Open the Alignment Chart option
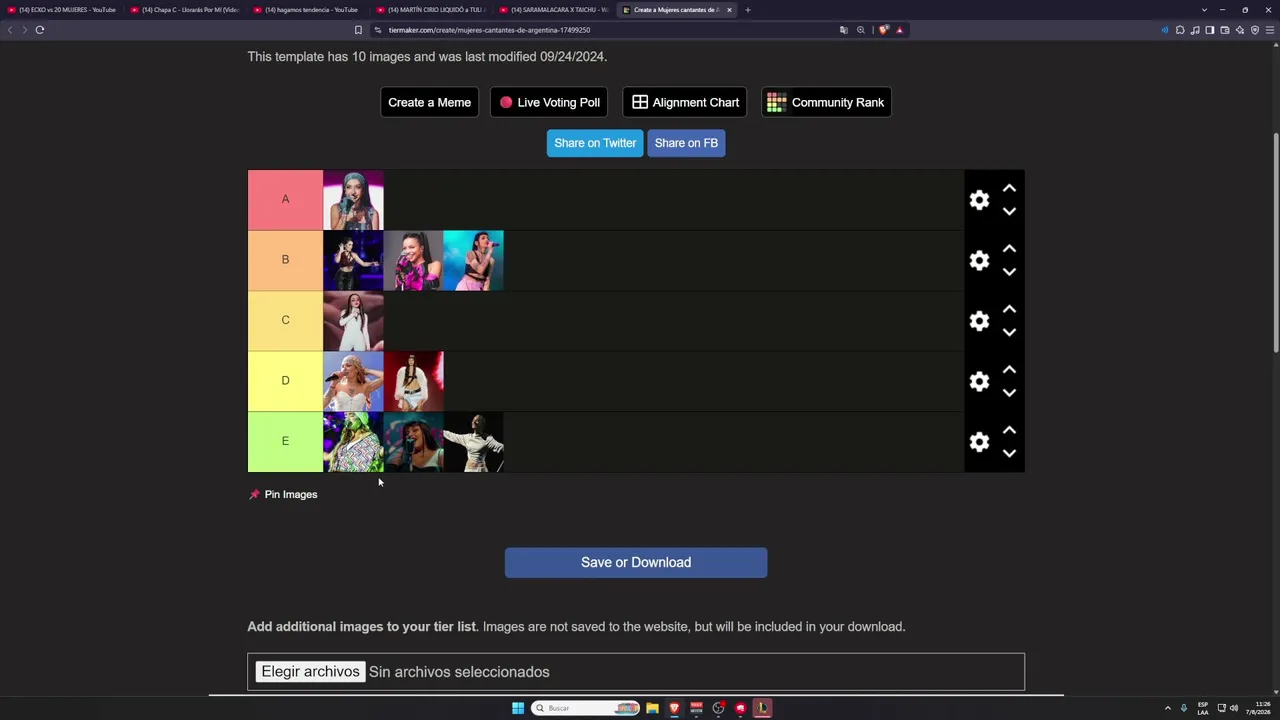 coord(685,102)
